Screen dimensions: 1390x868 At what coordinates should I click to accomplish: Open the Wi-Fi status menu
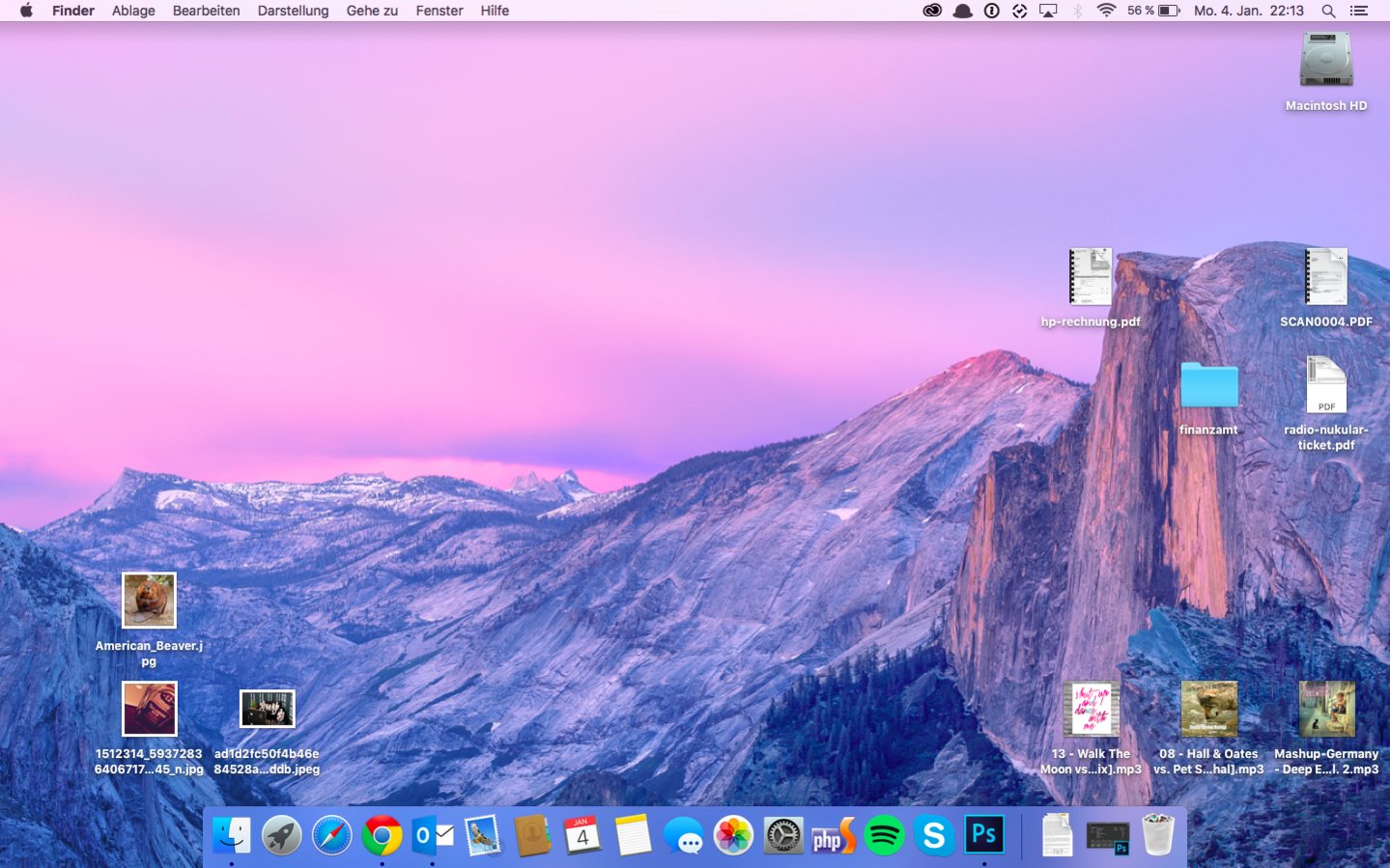(1106, 11)
